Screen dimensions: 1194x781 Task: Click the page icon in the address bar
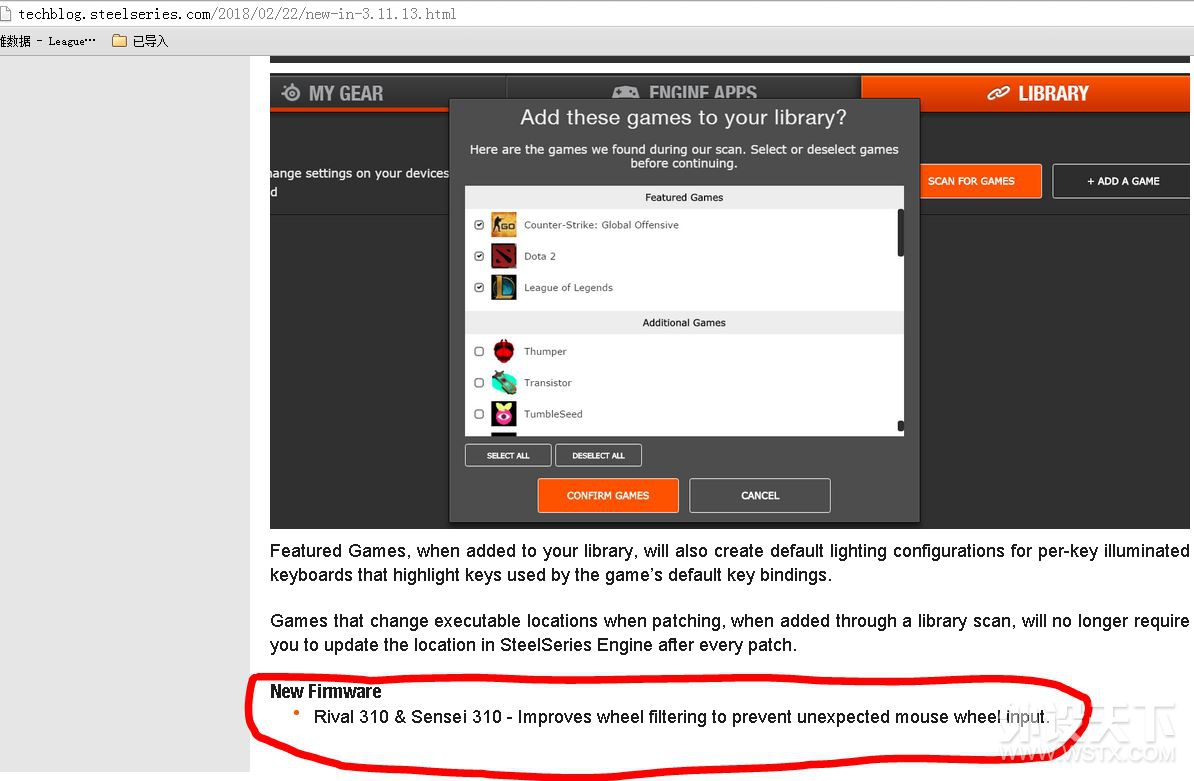pyautogui.click(x=5, y=13)
